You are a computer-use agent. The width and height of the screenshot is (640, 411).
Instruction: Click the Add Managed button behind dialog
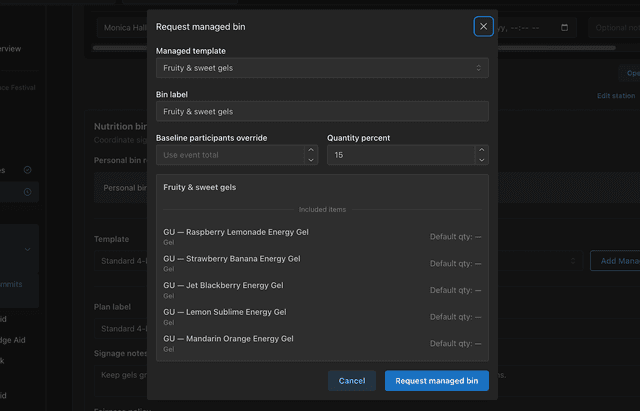click(x=613, y=260)
